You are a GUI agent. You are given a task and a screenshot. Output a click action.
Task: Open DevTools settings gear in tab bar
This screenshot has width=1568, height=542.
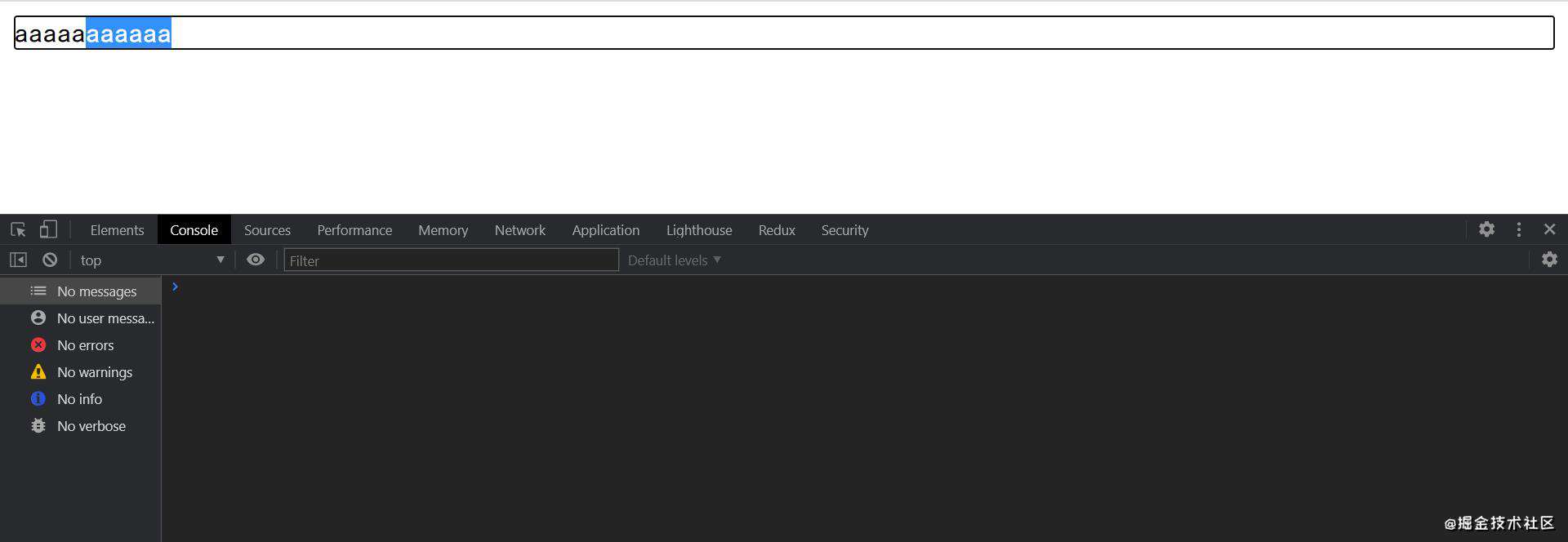pyautogui.click(x=1486, y=229)
